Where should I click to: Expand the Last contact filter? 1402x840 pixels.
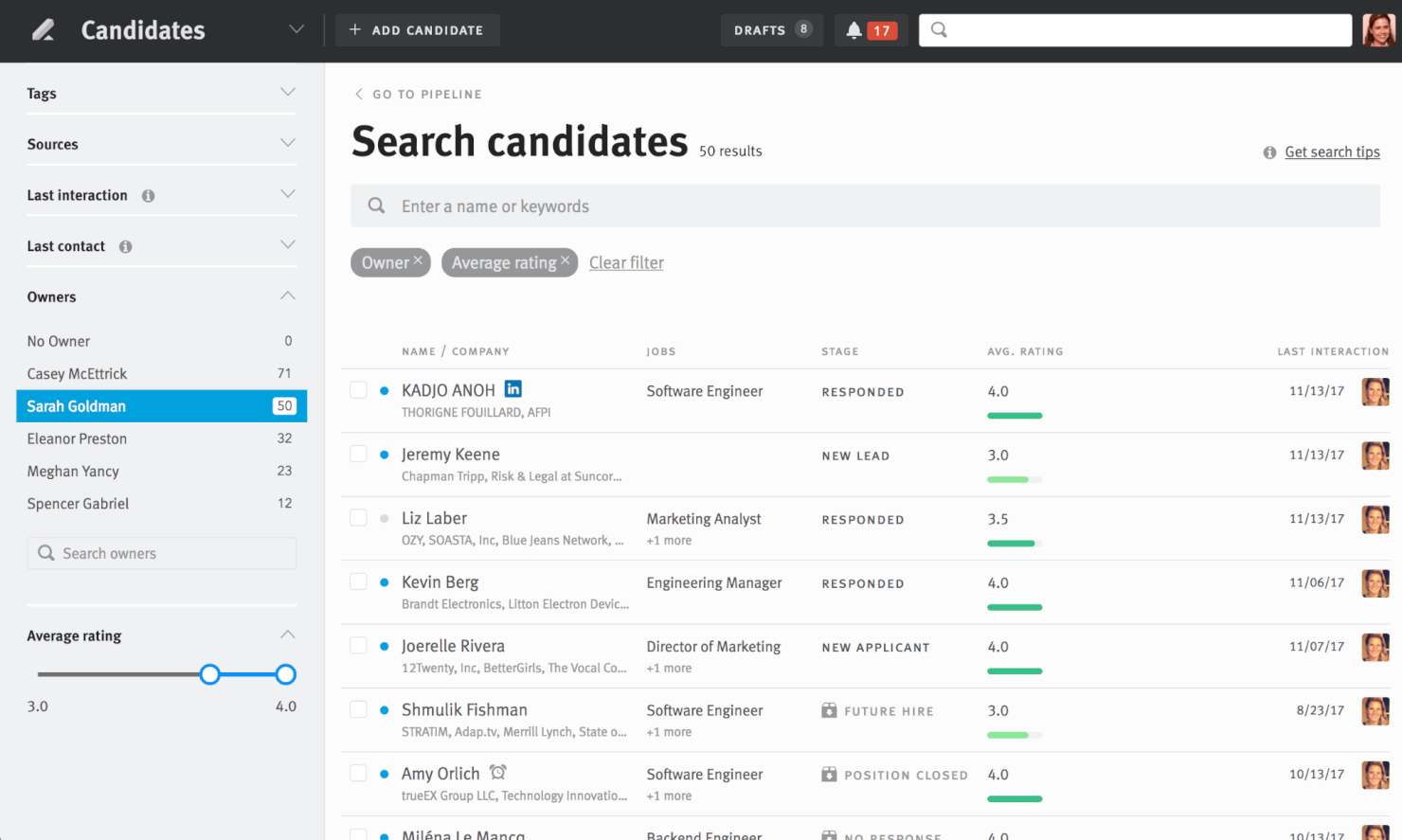point(288,245)
